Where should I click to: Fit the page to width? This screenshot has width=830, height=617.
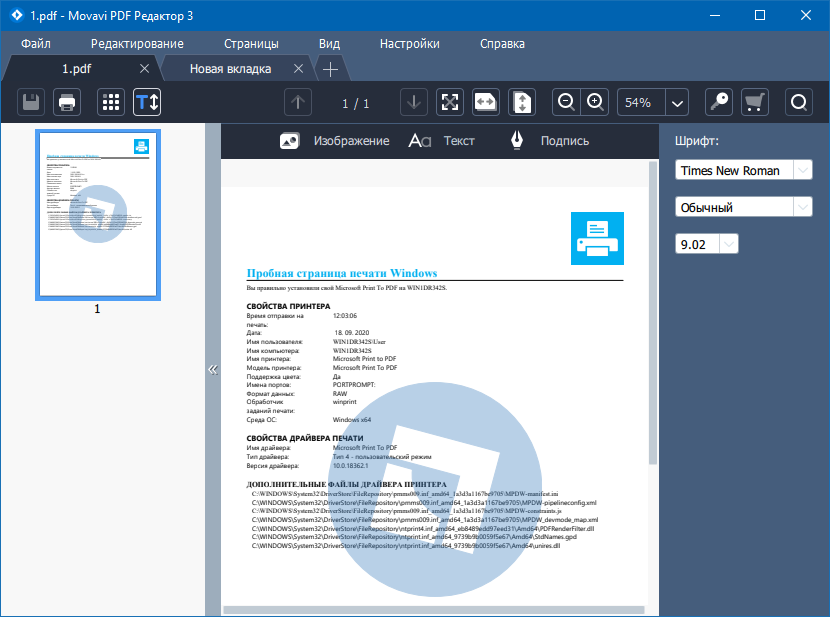pyautogui.click(x=485, y=102)
